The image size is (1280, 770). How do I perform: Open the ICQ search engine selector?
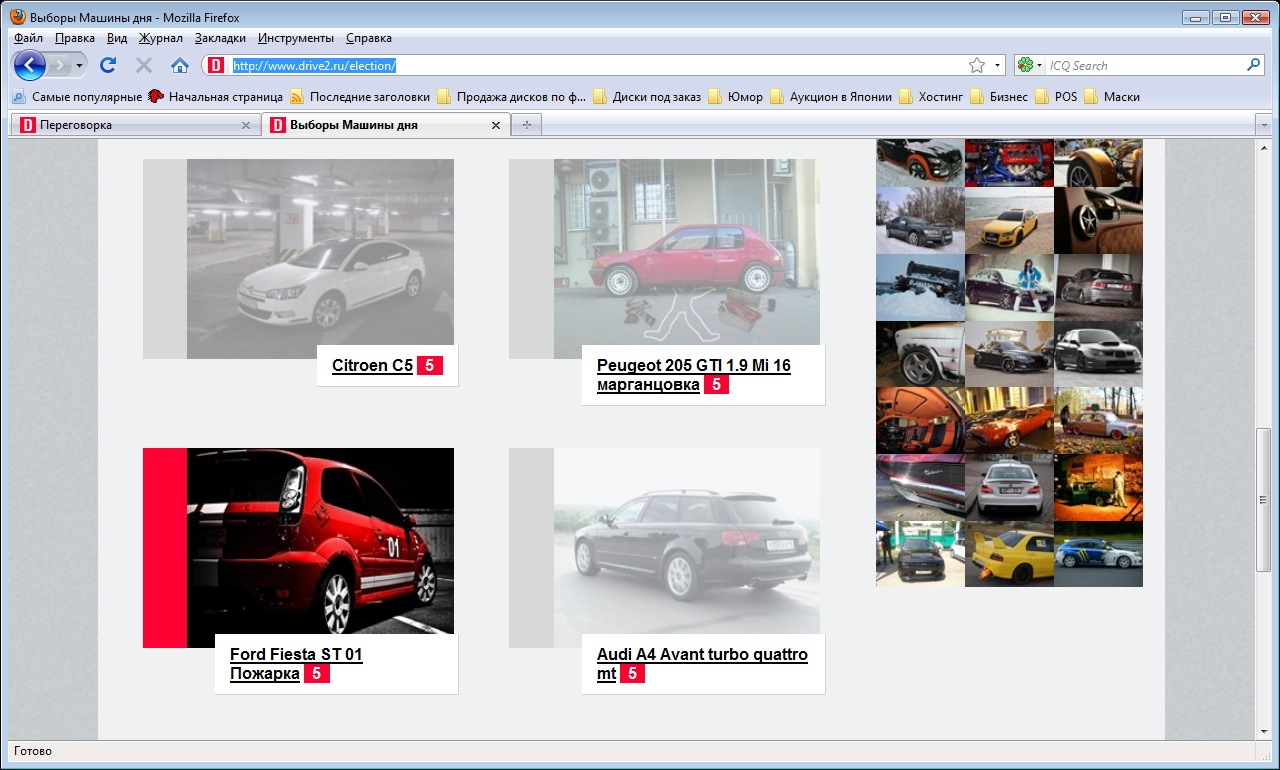[x=1030, y=66]
